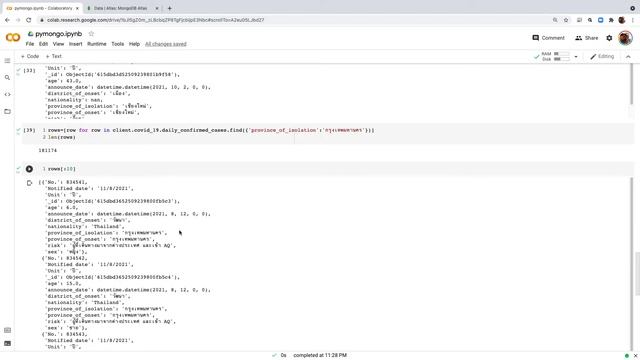Close the MongoDB Atlas browser tab
The height and width of the screenshot is (360, 640).
157,8
